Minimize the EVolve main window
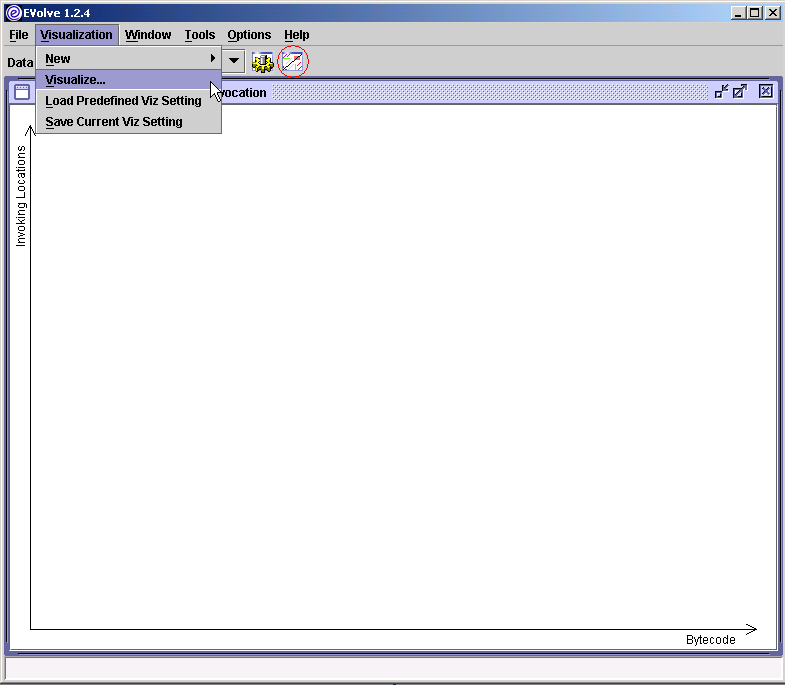Screen dimensions: 785x685 (x=738, y=13)
